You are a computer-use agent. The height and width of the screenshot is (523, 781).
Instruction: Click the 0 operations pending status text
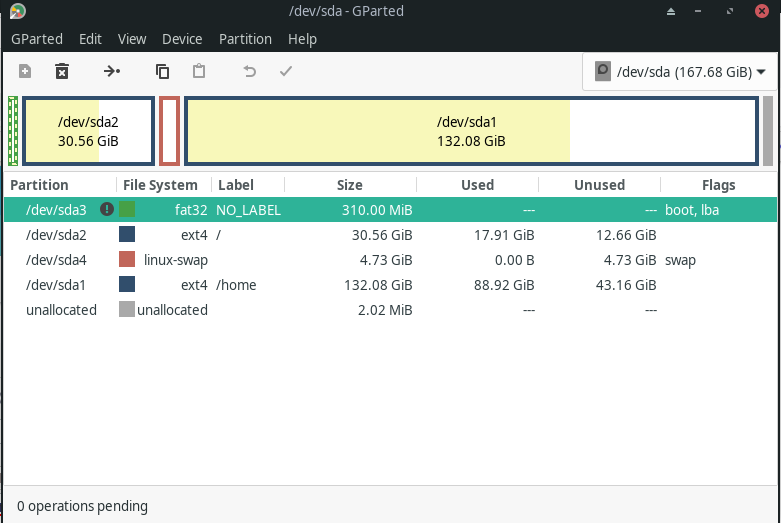click(x=82, y=506)
